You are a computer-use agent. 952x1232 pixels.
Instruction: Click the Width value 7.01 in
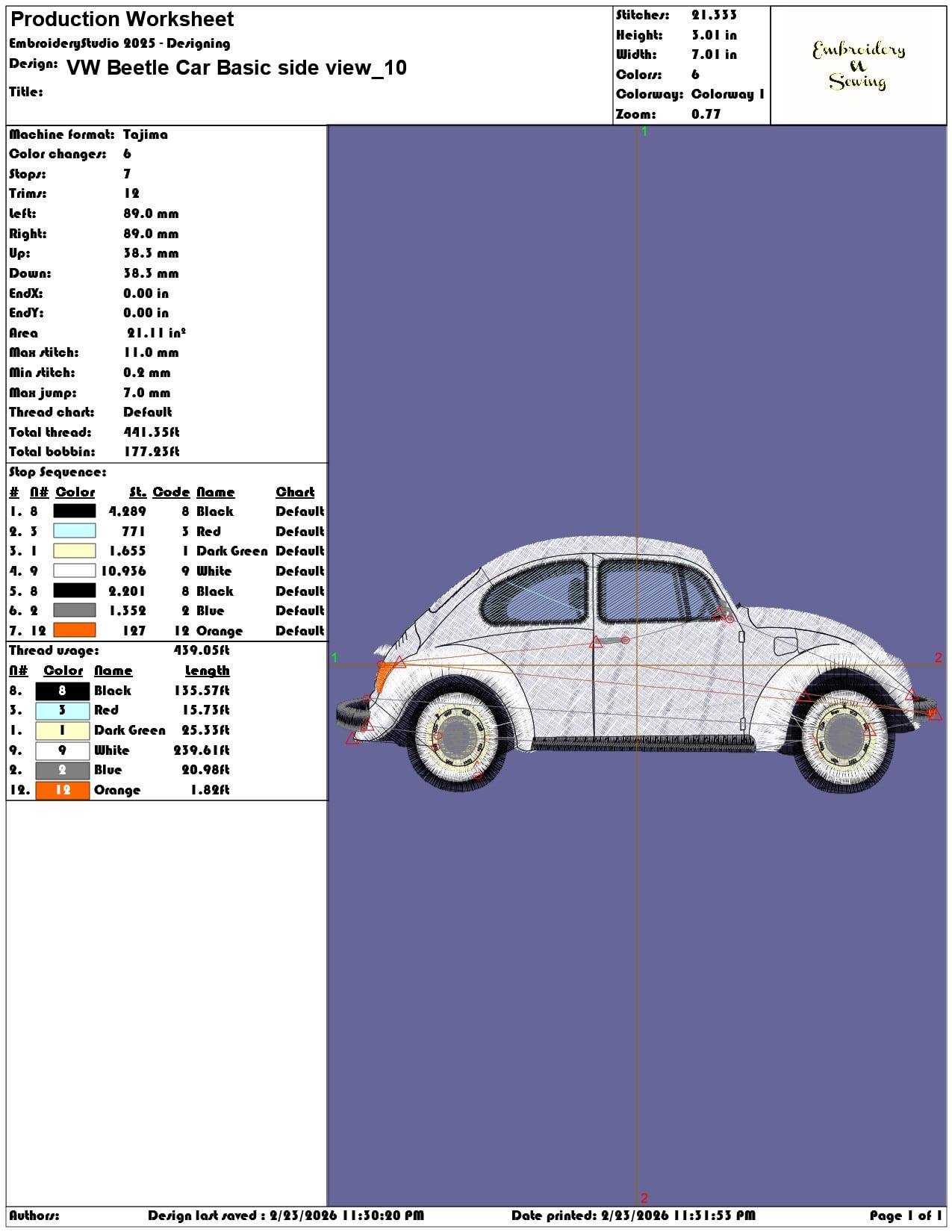pos(714,55)
